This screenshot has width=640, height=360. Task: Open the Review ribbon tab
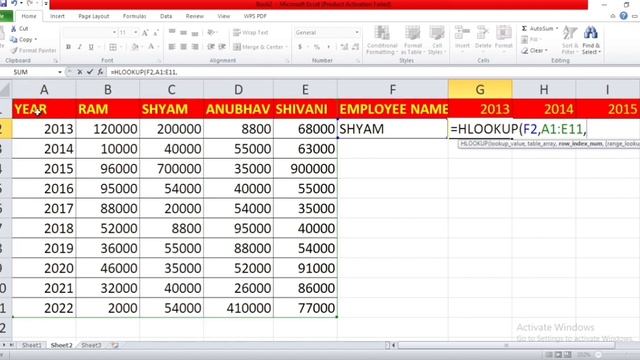(194, 16)
